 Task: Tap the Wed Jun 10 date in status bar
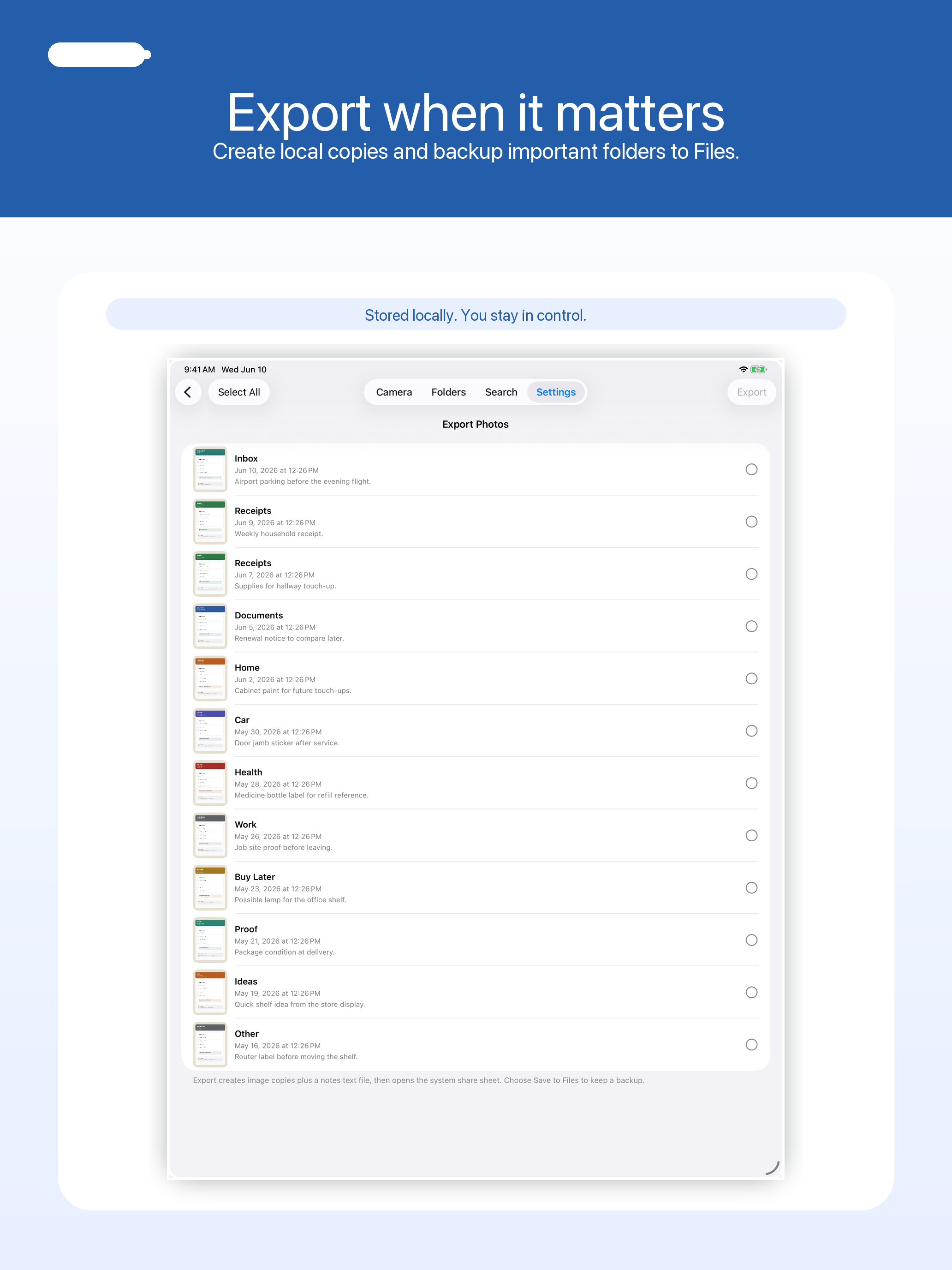244,369
